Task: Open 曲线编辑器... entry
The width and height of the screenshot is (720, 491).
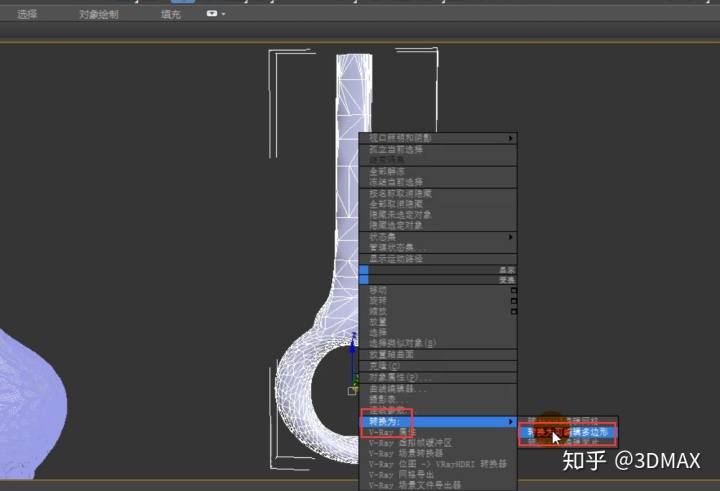Action: [438, 389]
